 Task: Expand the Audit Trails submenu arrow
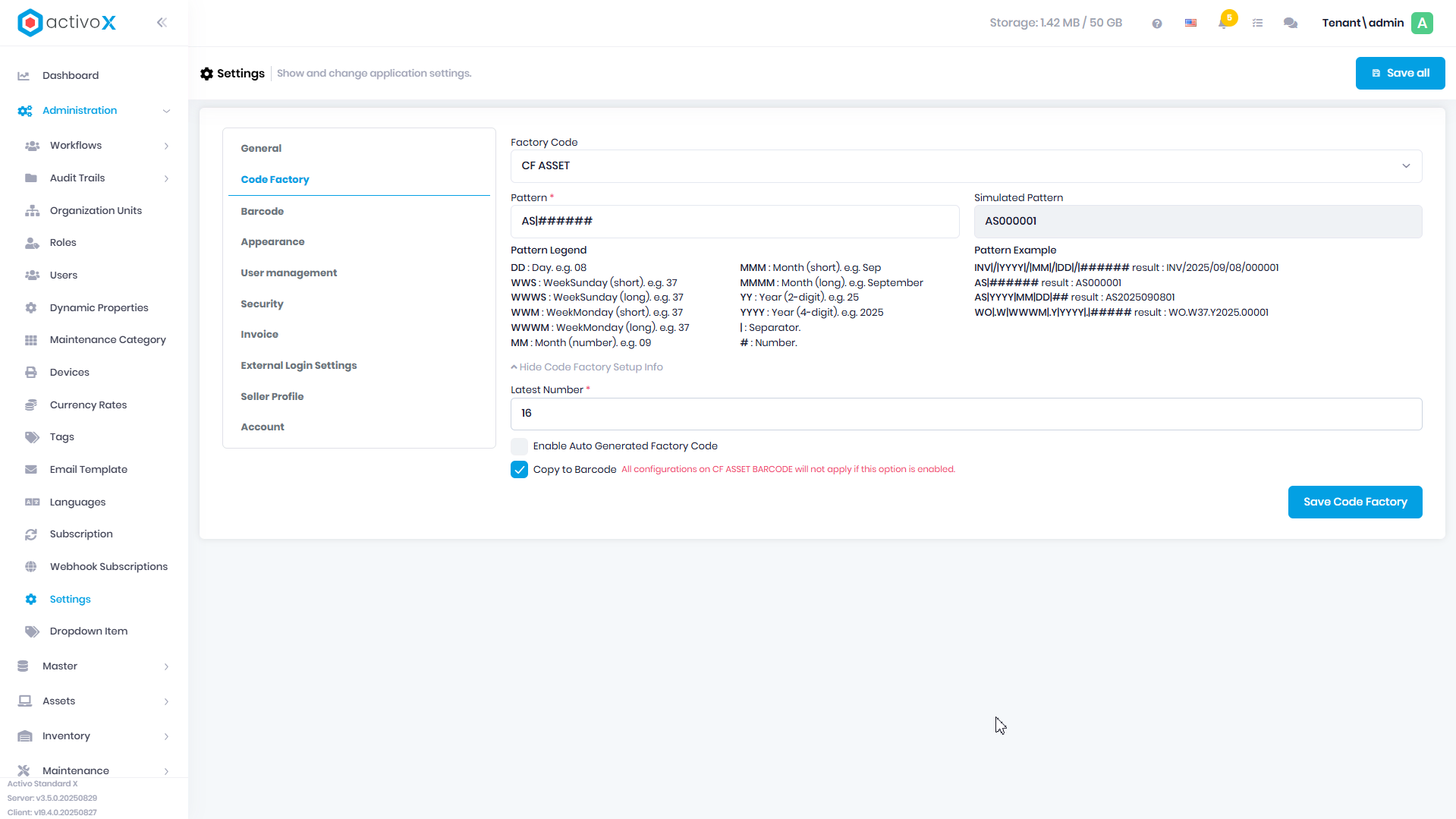pyautogui.click(x=166, y=178)
